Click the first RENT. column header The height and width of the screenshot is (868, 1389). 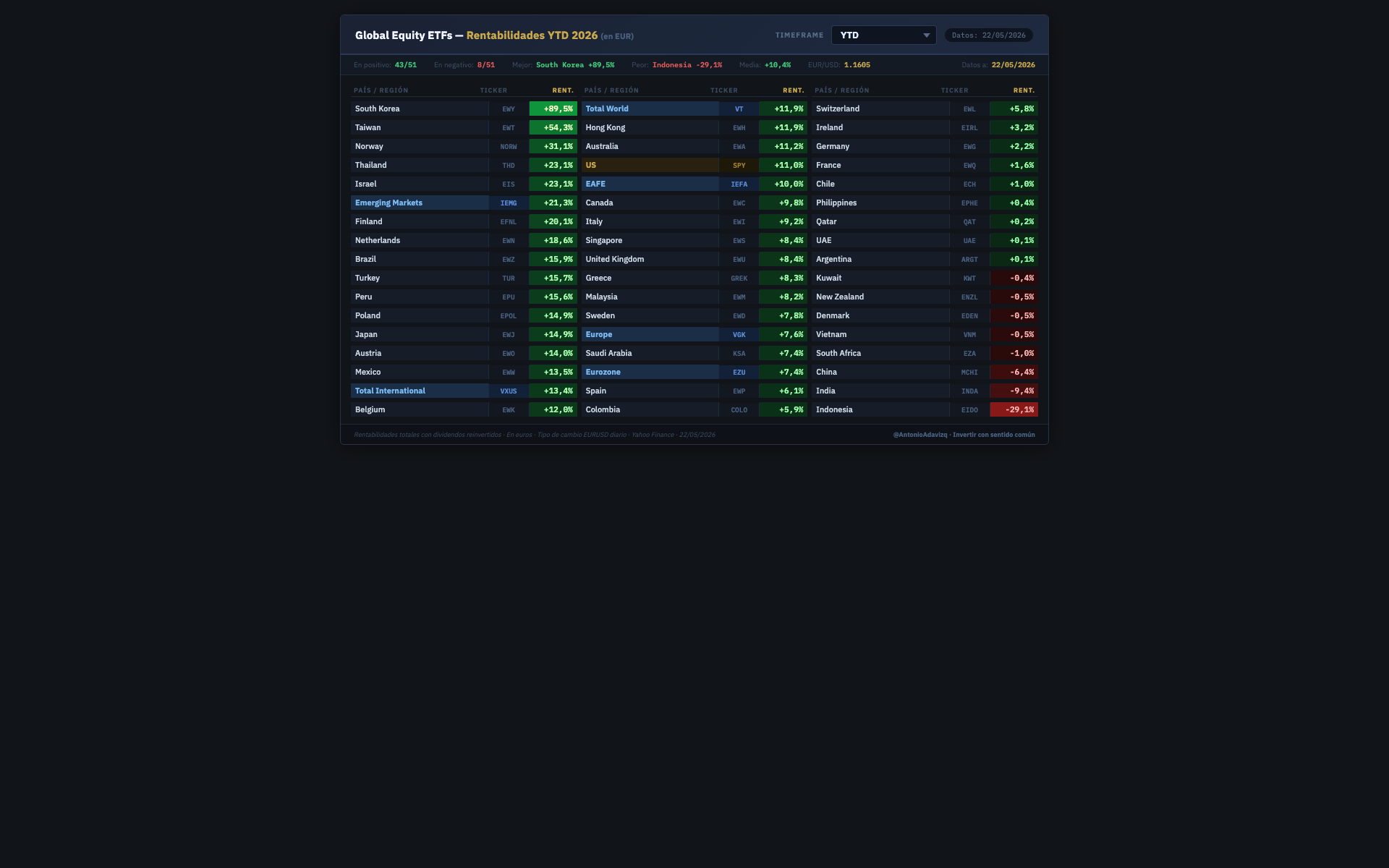tap(563, 90)
